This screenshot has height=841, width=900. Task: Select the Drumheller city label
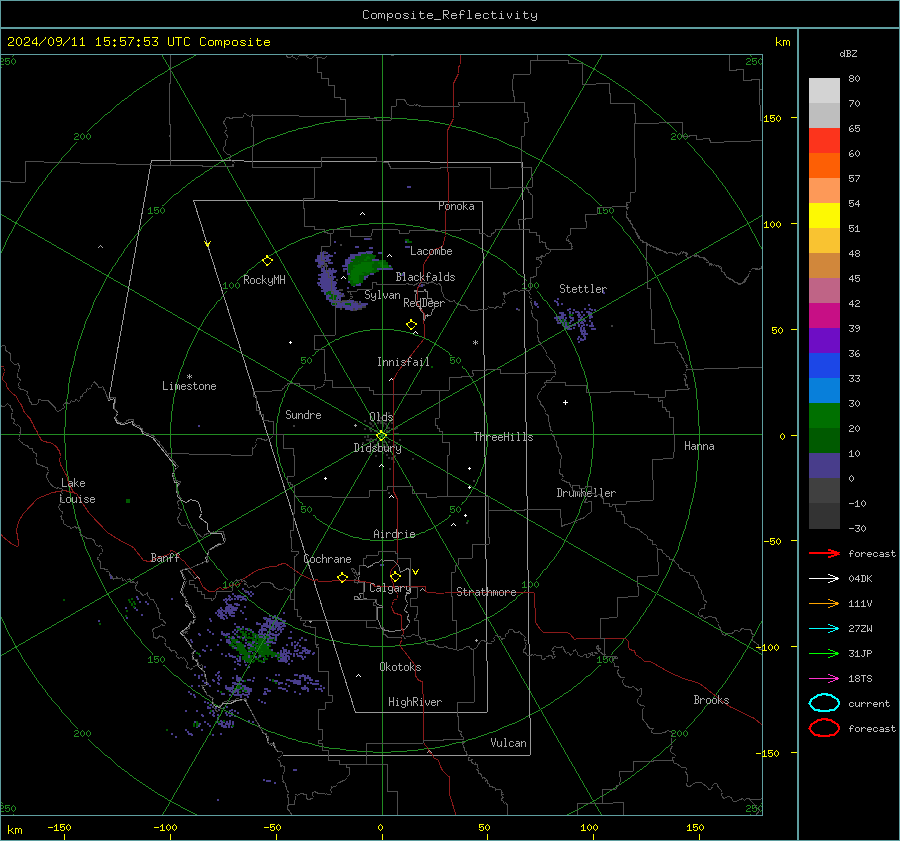586,493
